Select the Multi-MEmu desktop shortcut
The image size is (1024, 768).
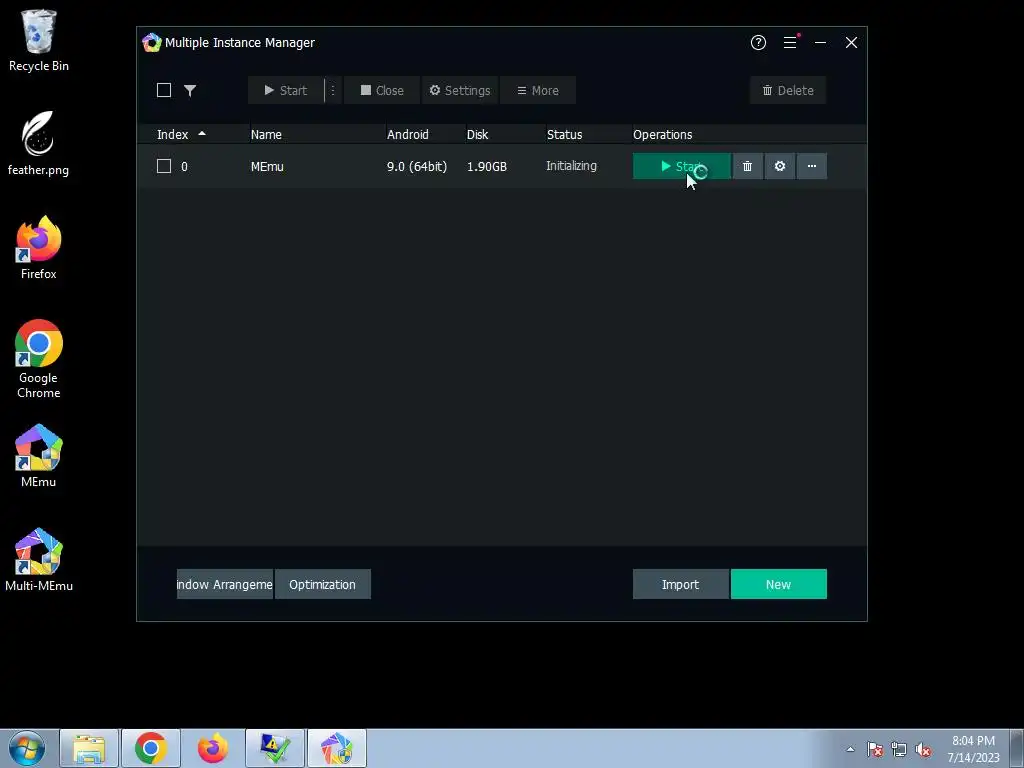[39, 560]
